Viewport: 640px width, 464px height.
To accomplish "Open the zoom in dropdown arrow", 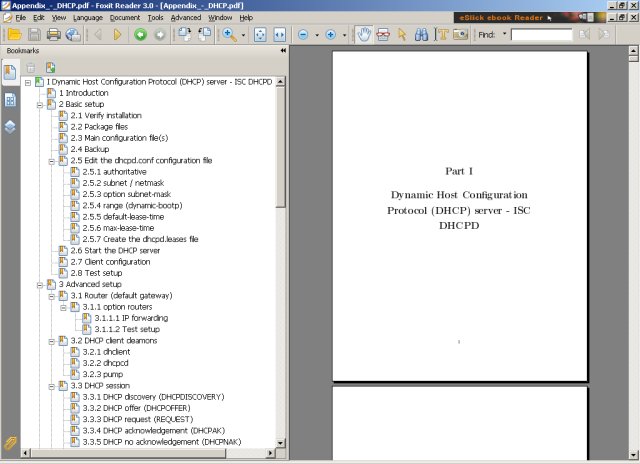I will coord(344,35).
